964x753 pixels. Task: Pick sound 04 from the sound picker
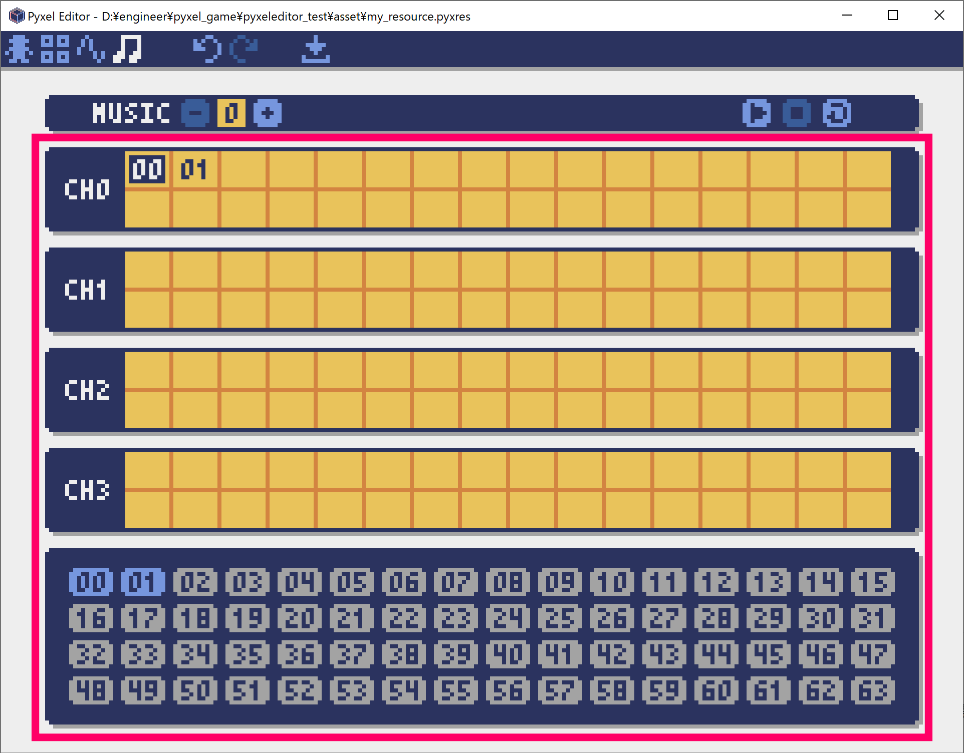[300, 582]
